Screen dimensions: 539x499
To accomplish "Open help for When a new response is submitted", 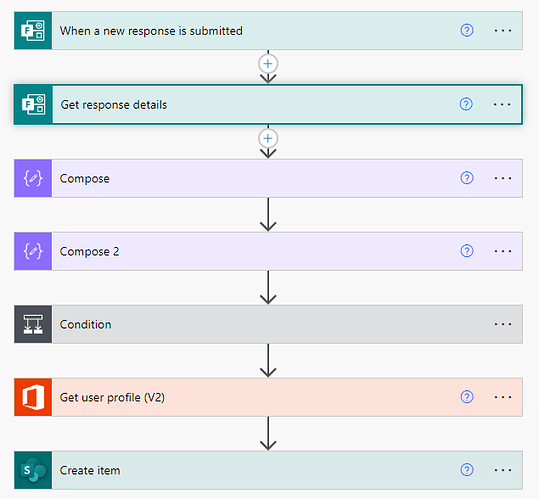I will (467, 31).
